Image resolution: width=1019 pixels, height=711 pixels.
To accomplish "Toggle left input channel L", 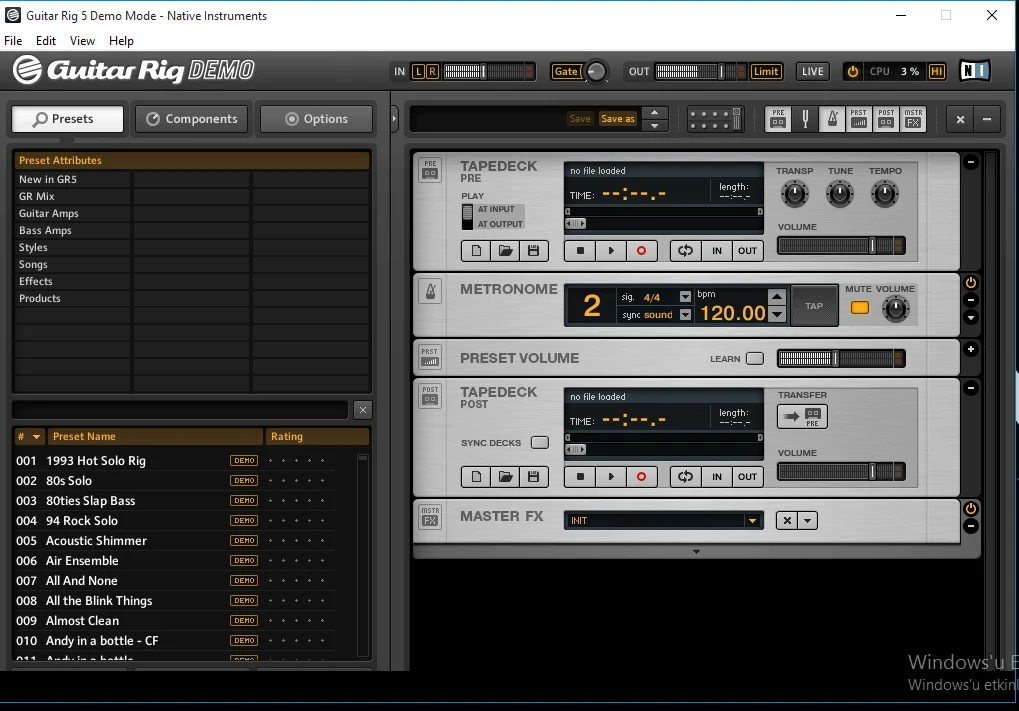I will point(419,71).
